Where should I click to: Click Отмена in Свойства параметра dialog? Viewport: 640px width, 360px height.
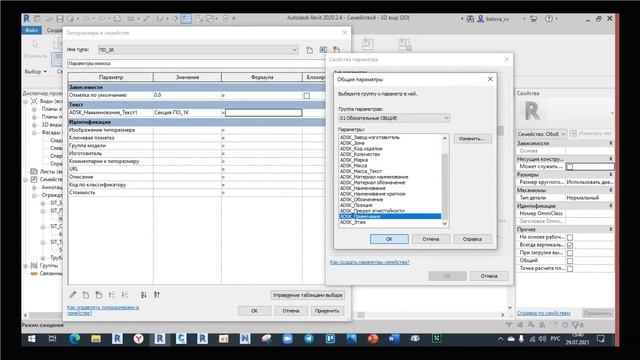pos(489,276)
